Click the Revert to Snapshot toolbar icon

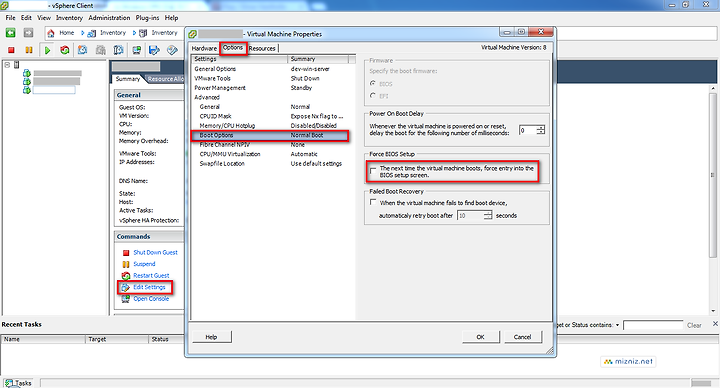coord(101,50)
